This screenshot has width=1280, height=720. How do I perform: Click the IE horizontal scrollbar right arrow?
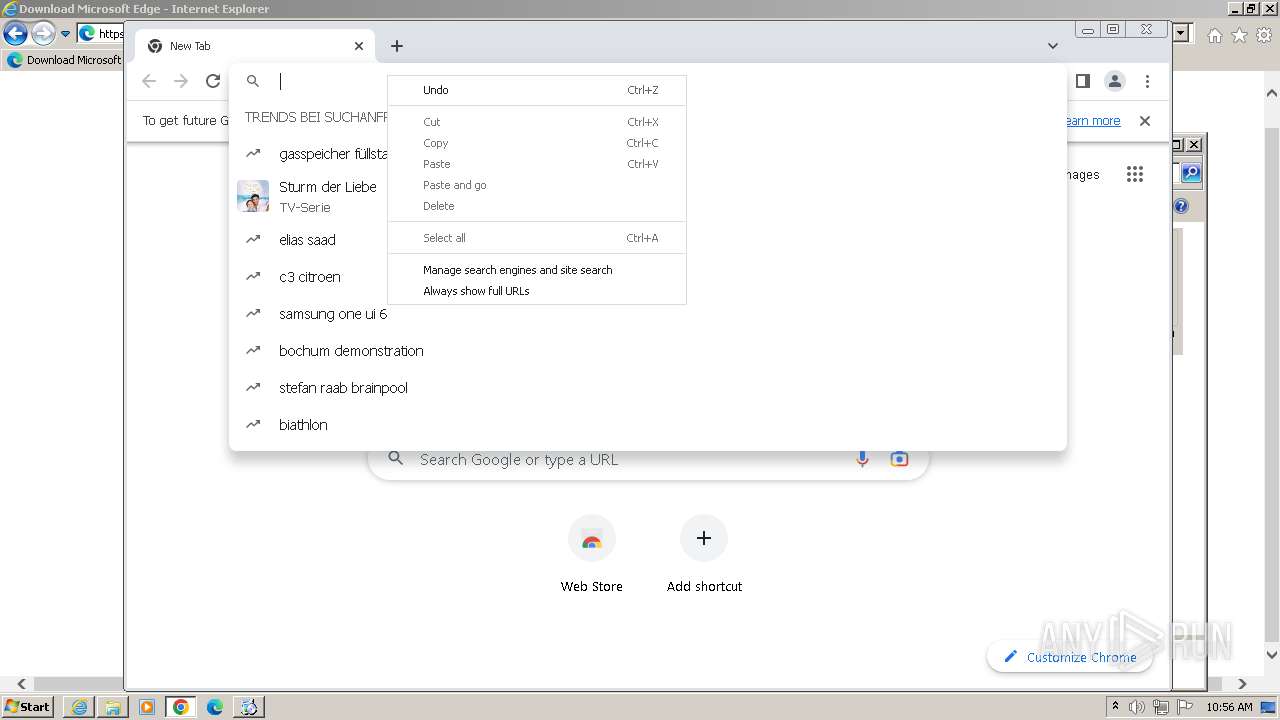click(x=1242, y=684)
